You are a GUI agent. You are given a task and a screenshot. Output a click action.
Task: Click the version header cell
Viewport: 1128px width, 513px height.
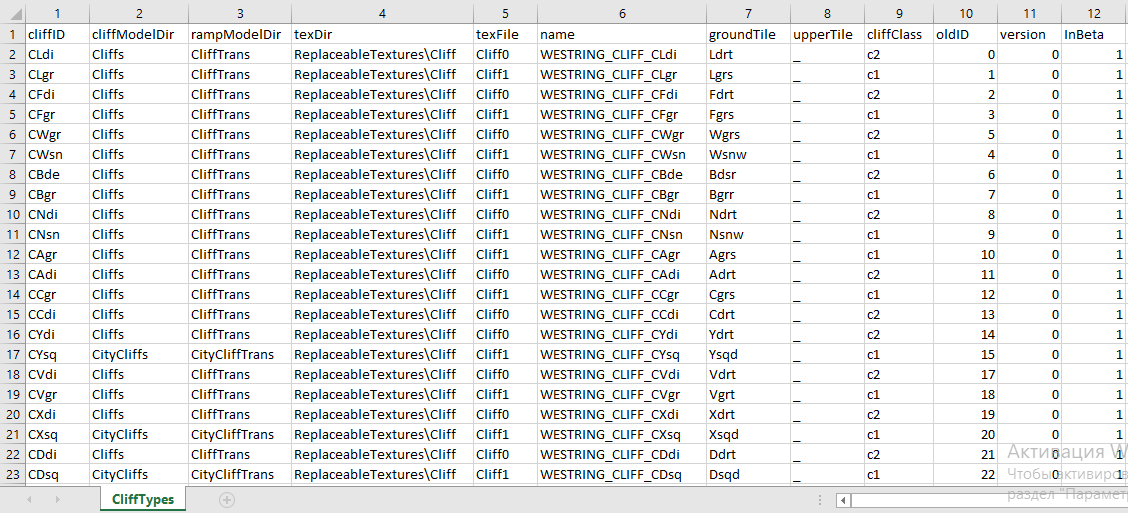pos(1029,34)
